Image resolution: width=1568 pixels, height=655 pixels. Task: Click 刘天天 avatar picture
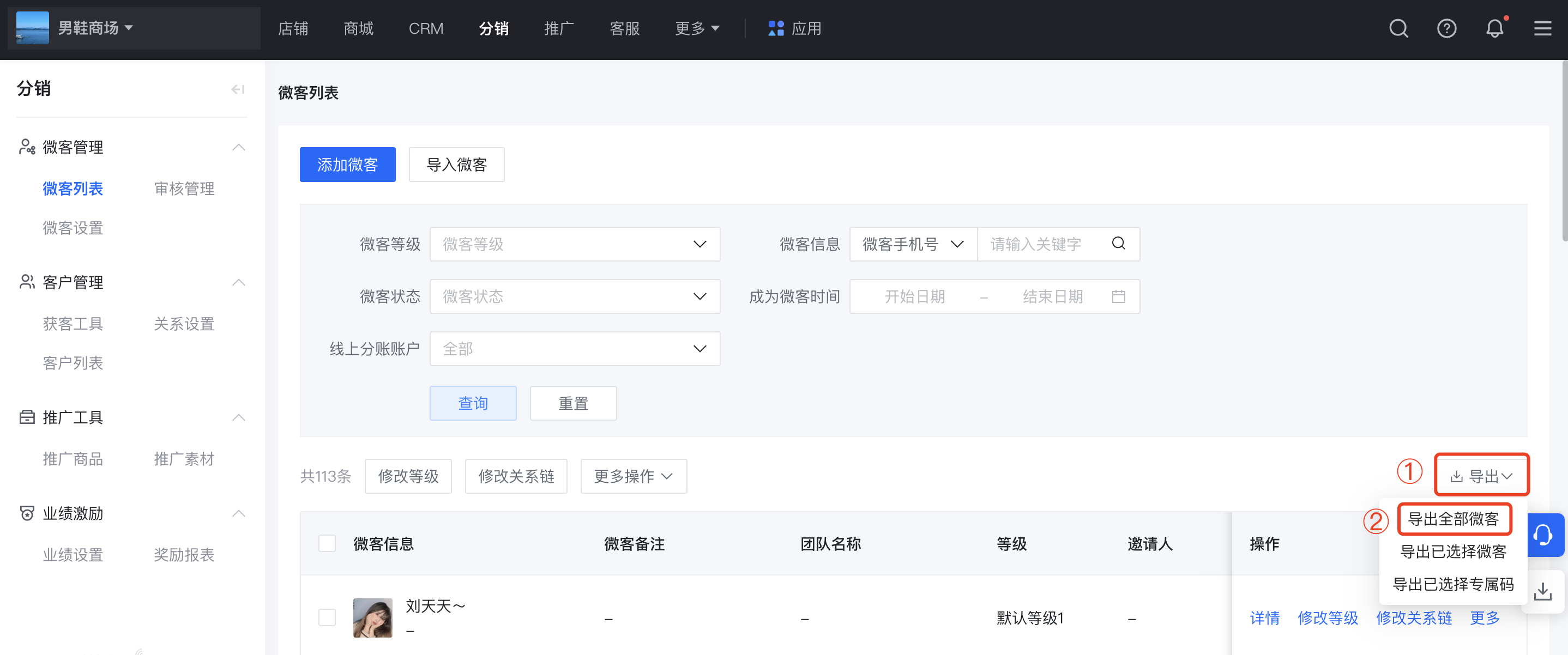372,617
